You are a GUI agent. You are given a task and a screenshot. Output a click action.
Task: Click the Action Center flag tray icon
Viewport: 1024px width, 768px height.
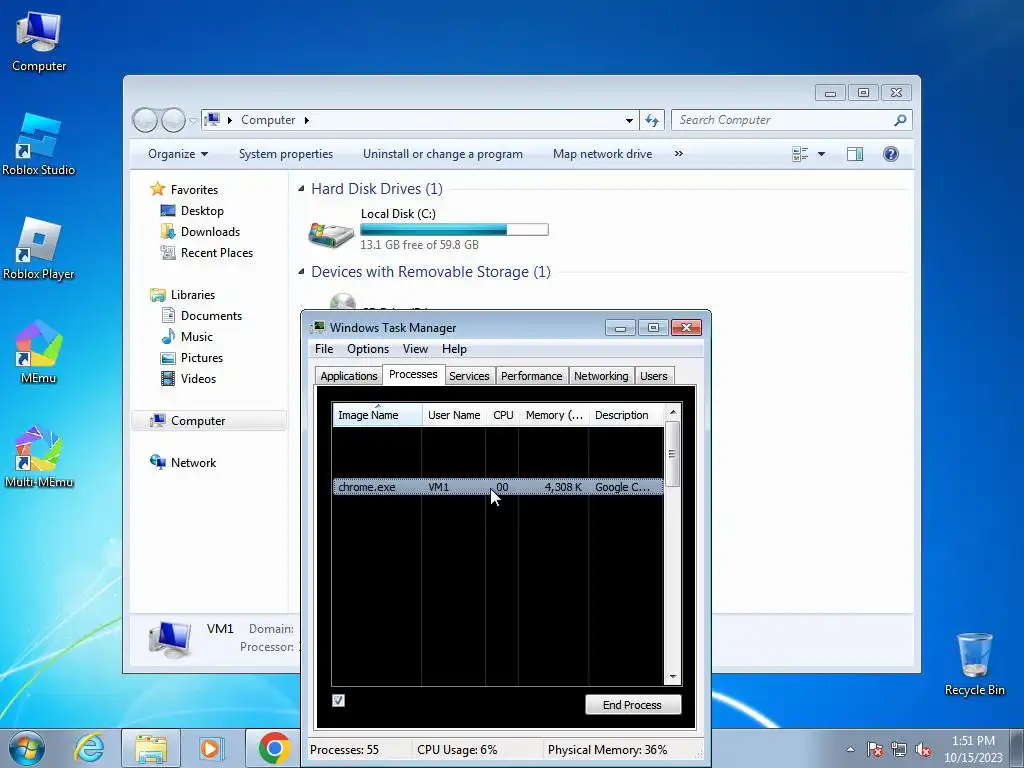point(874,750)
